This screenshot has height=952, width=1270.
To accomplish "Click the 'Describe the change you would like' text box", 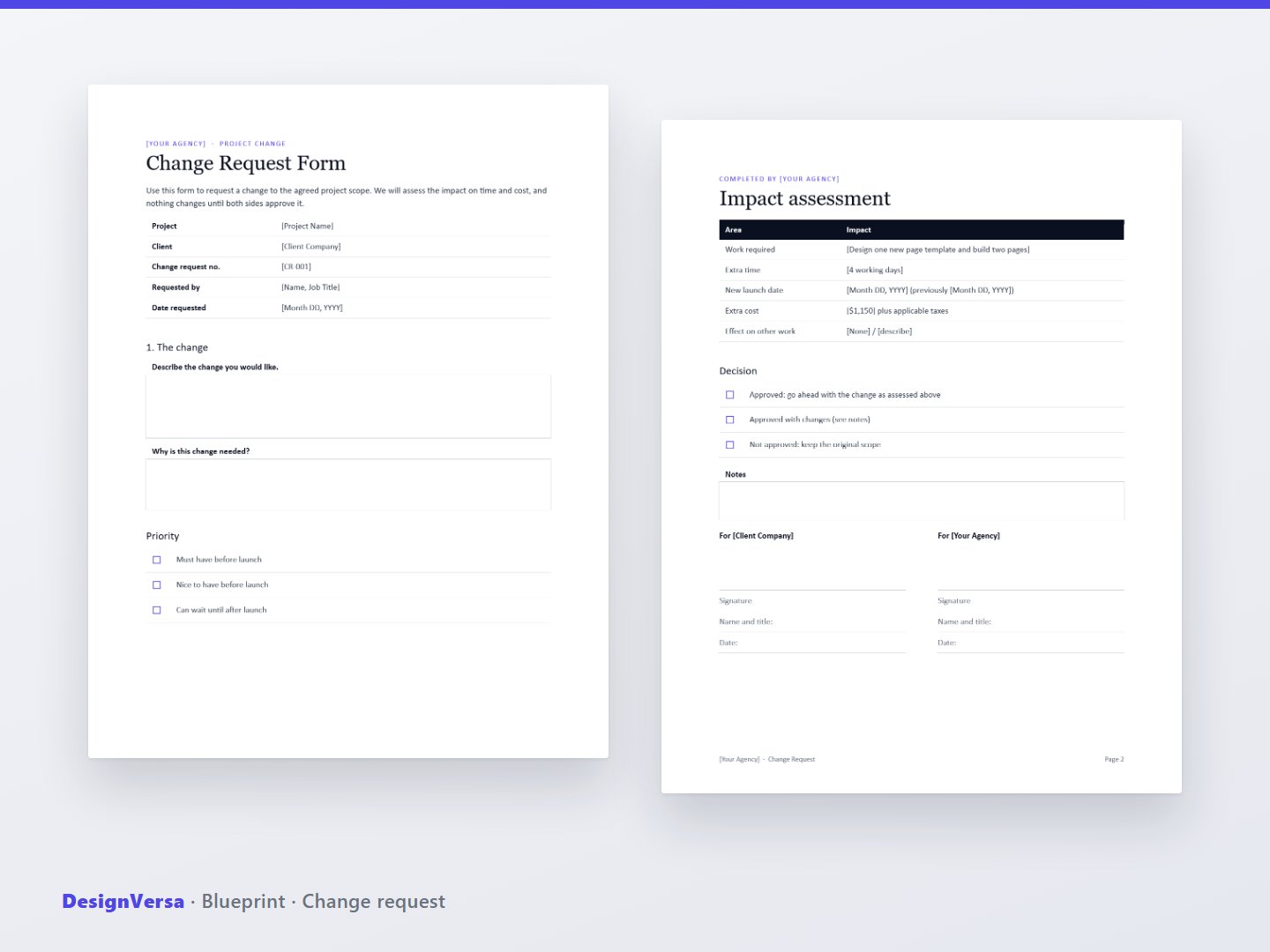I will tap(348, 406).
